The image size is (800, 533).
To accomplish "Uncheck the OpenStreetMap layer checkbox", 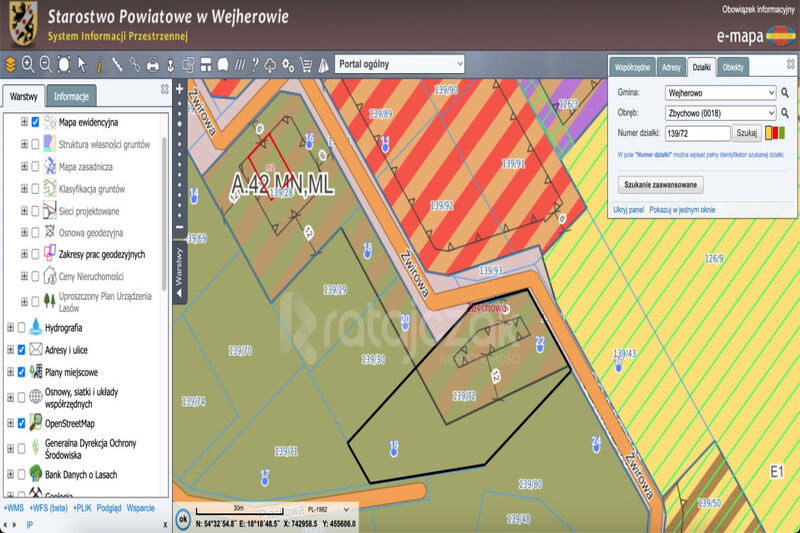I will (22, 422).
